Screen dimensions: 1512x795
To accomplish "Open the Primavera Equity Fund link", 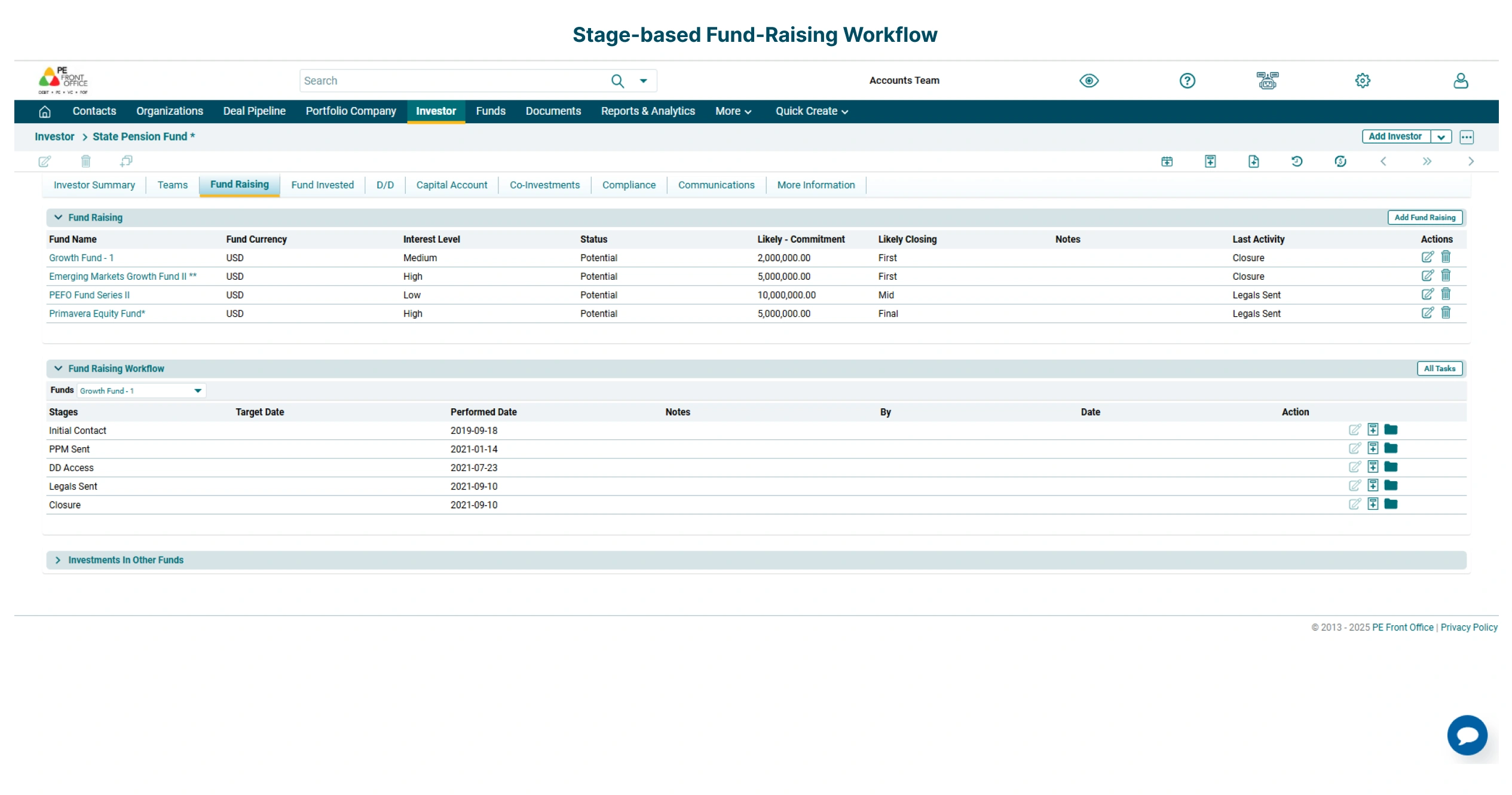I will click(x=96, y=313).
